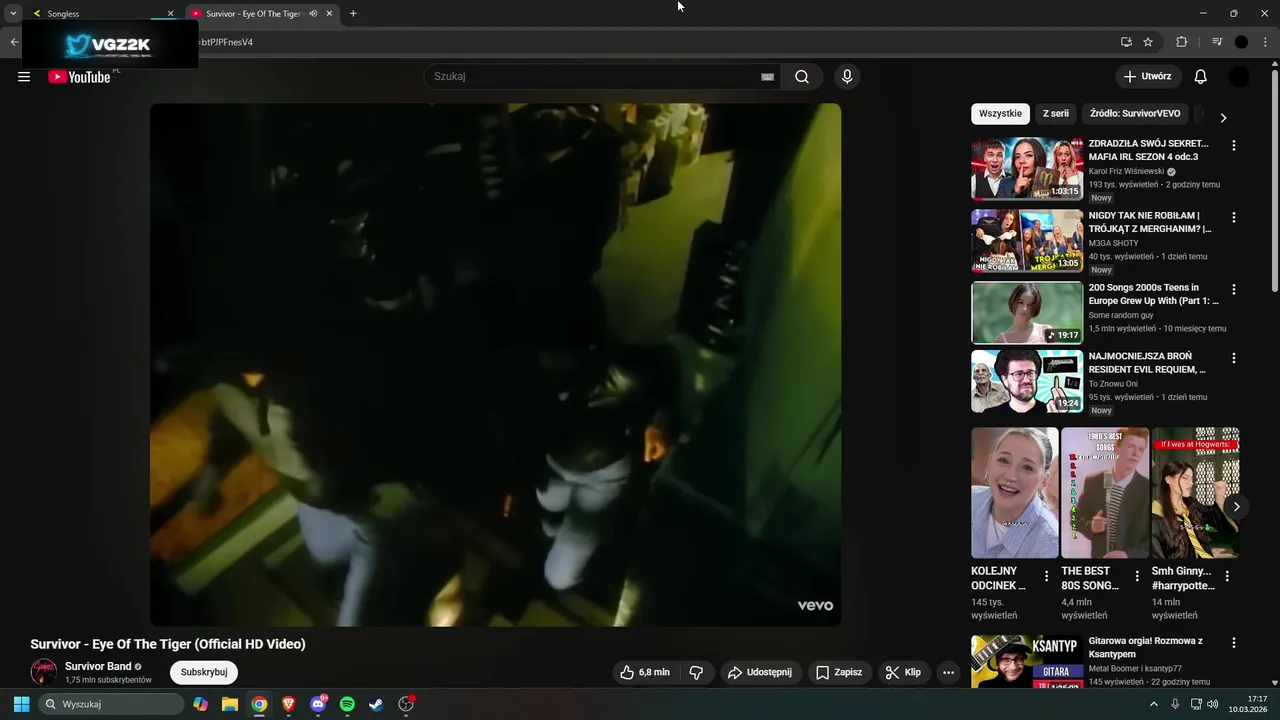1280x720 pixels.
Task: Click the Utwórz create button
Action: point(1147,77)
